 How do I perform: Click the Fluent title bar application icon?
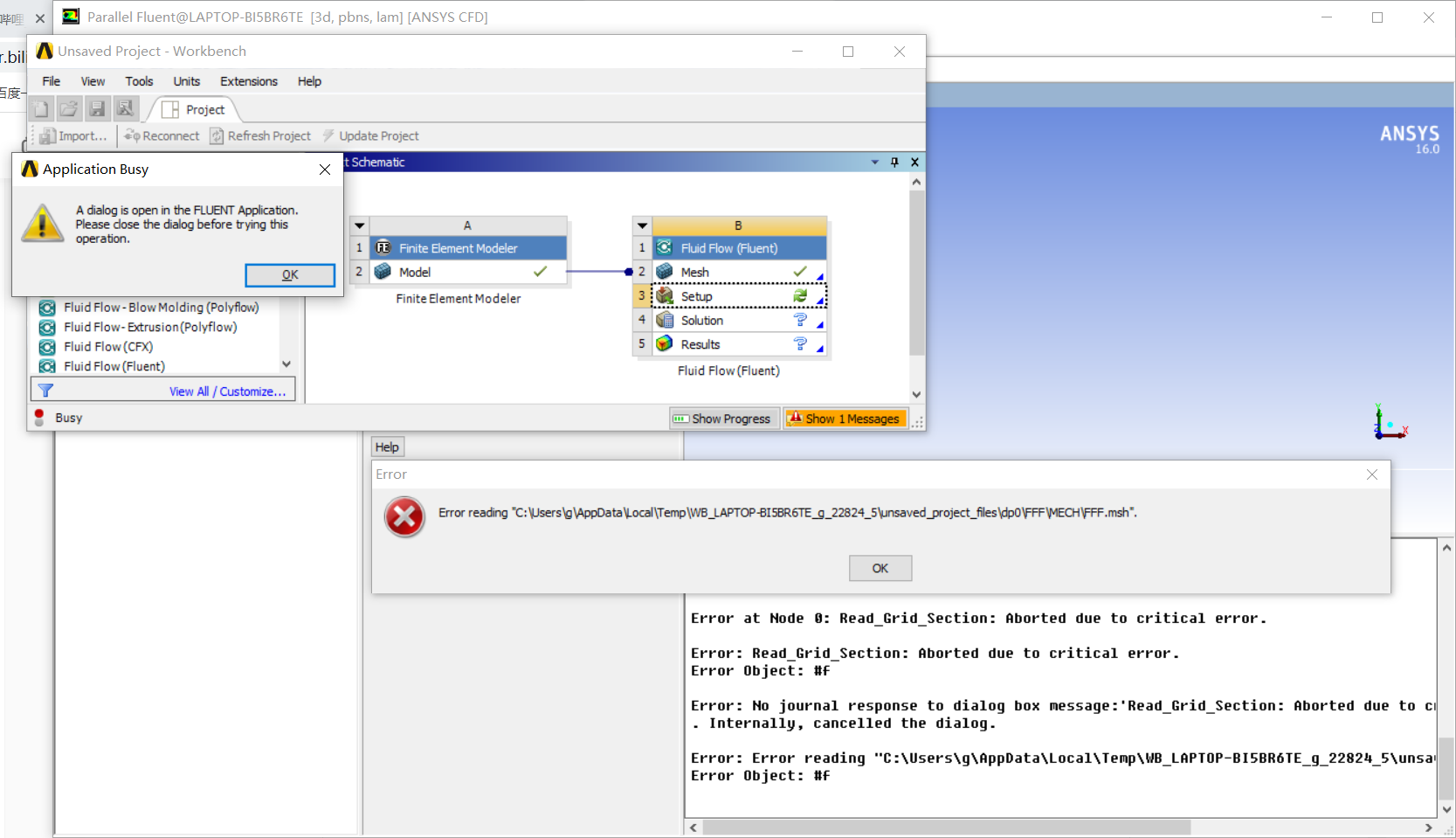(x=71, y=17)
